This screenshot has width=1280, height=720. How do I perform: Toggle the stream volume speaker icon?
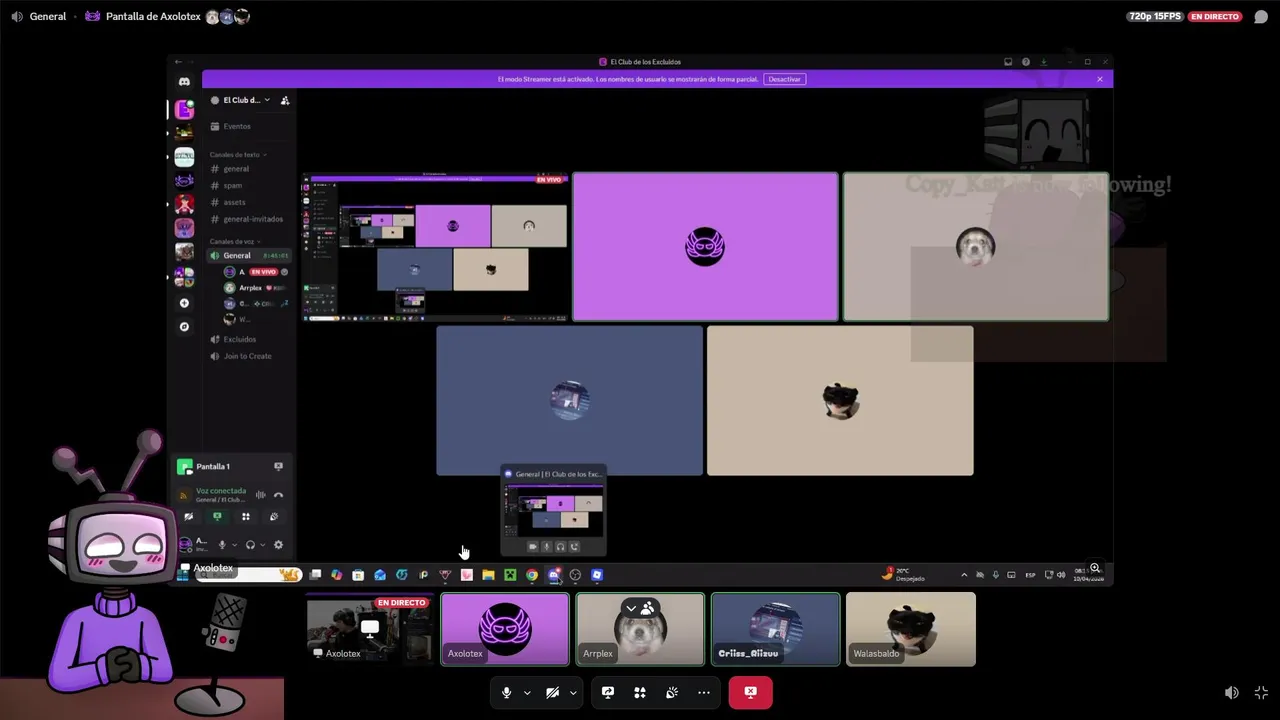1232,692
